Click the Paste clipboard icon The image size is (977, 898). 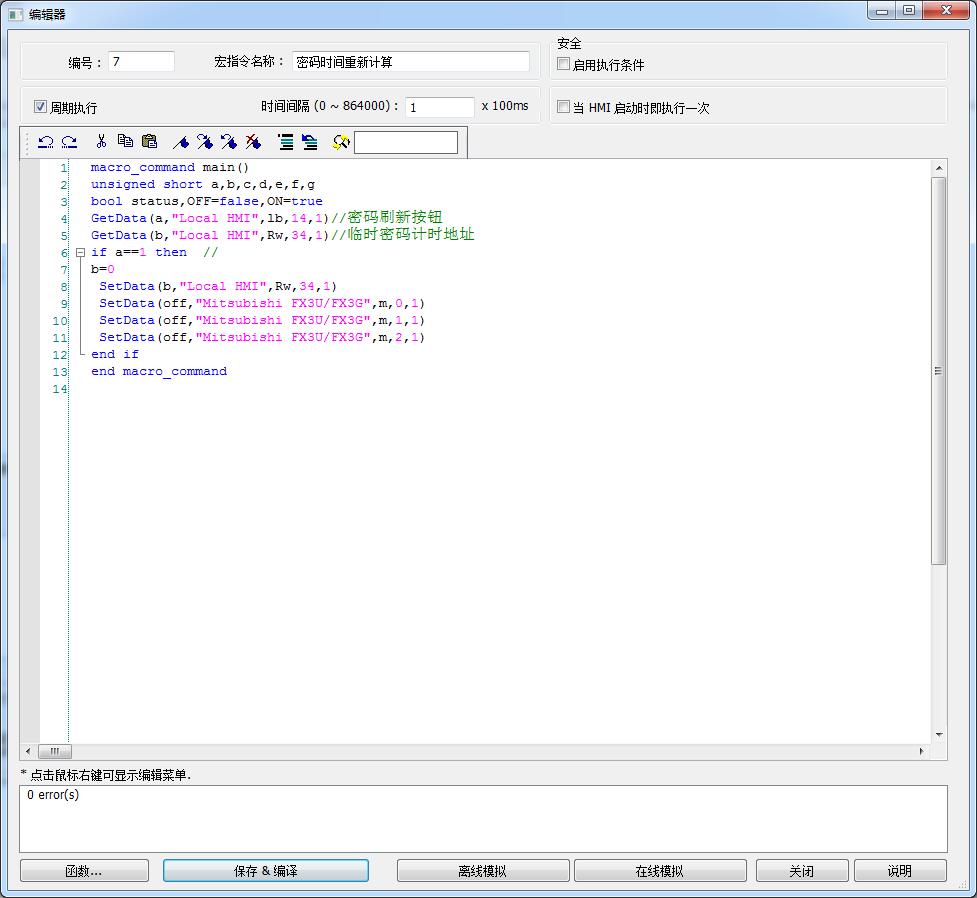149,142
